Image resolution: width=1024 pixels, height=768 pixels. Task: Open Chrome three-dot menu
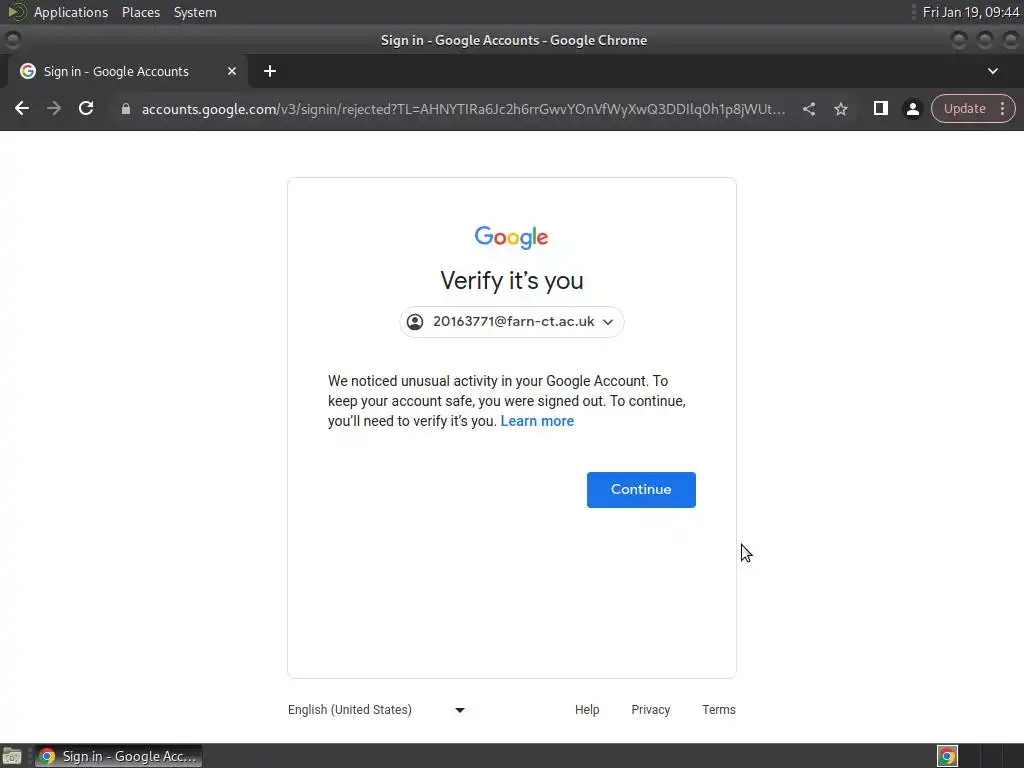(x=1002, y=108)
